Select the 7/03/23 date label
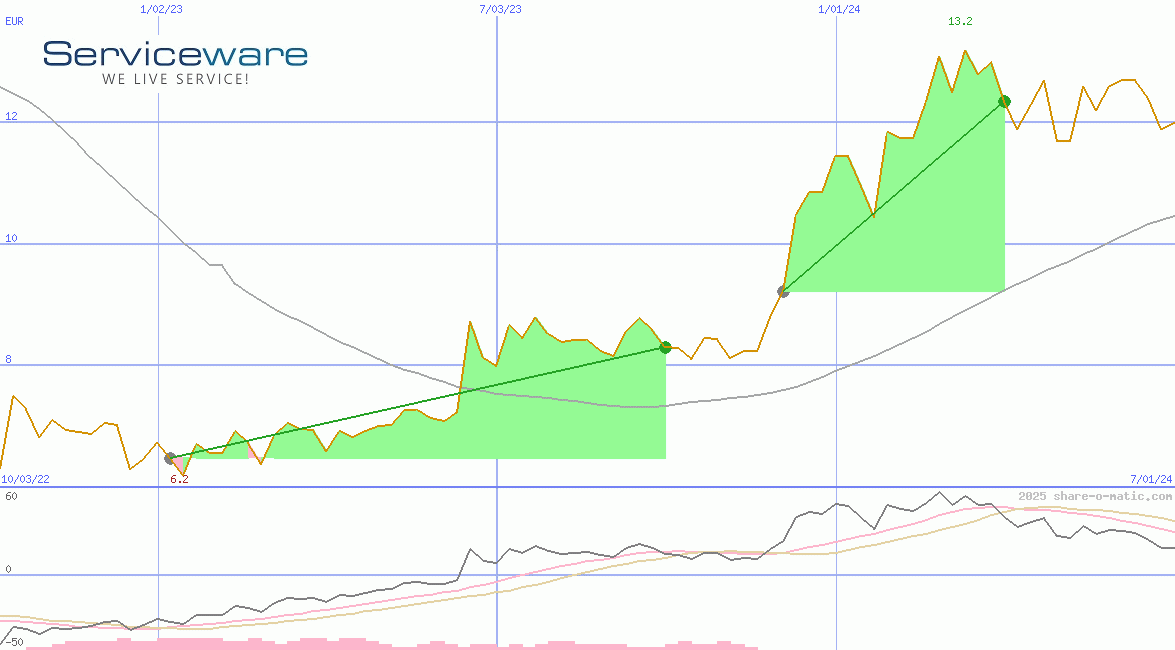This screenshot has width=1175, height=650. [x=500, y=9]
